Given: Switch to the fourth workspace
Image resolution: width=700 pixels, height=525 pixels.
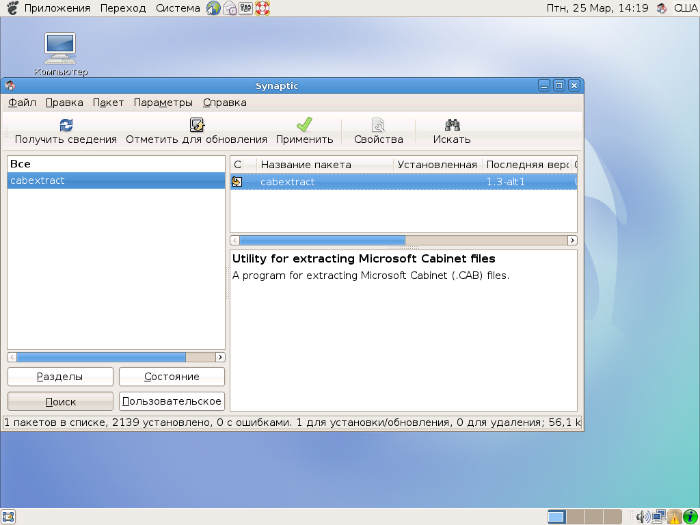Looking at the screenshot, I should coord(612,517).
